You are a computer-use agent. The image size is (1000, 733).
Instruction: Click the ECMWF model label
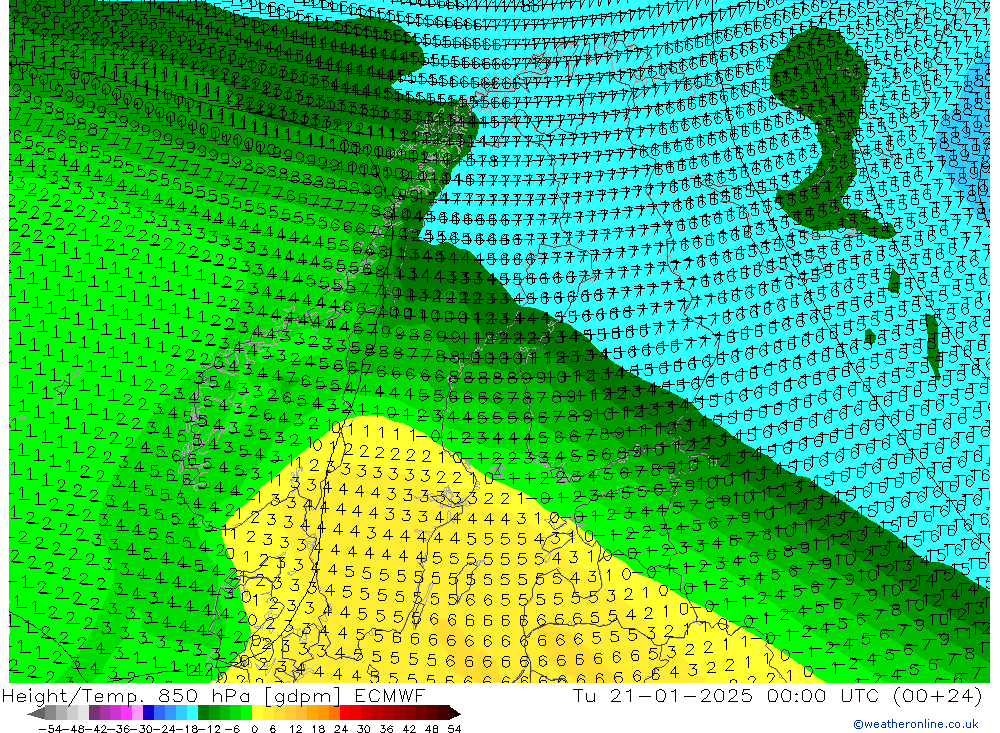click(x=390, y=696)
